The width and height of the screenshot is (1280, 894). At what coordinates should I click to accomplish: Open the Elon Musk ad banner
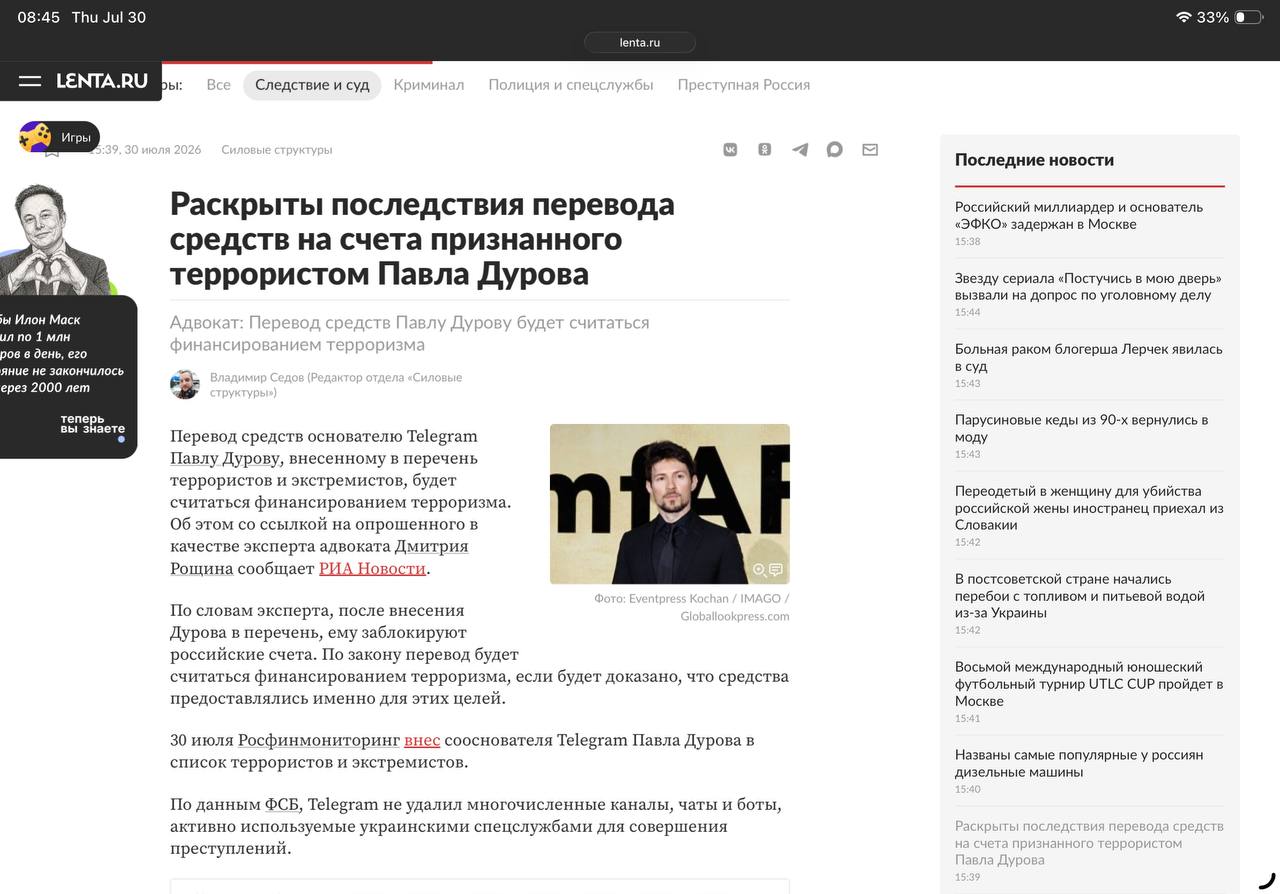tap(68, 320)
